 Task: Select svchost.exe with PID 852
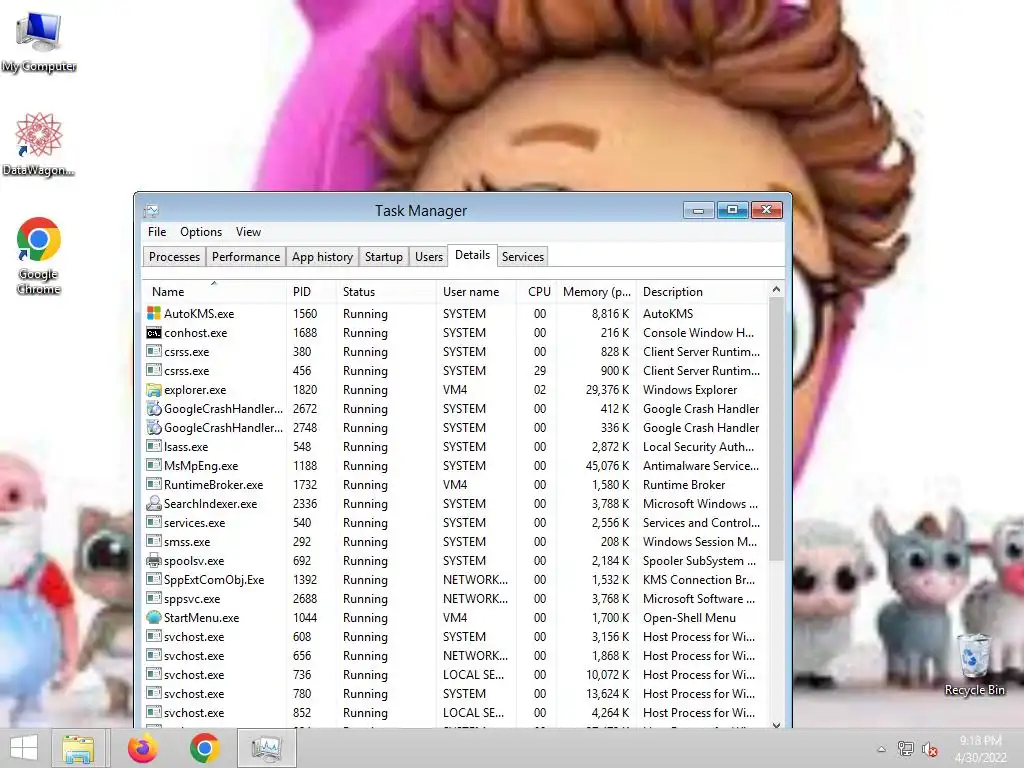pos(455,712)
